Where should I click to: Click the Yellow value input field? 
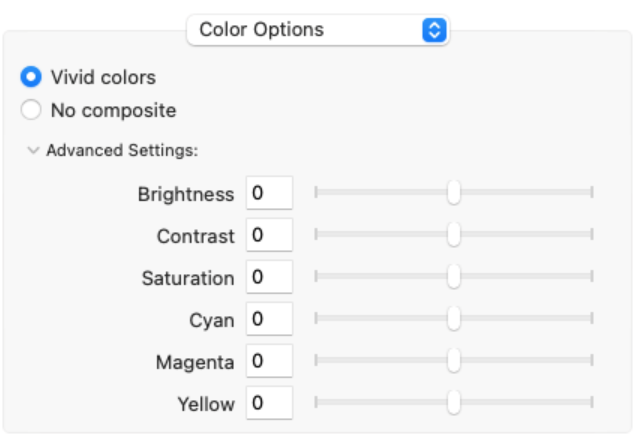point(268,404)
